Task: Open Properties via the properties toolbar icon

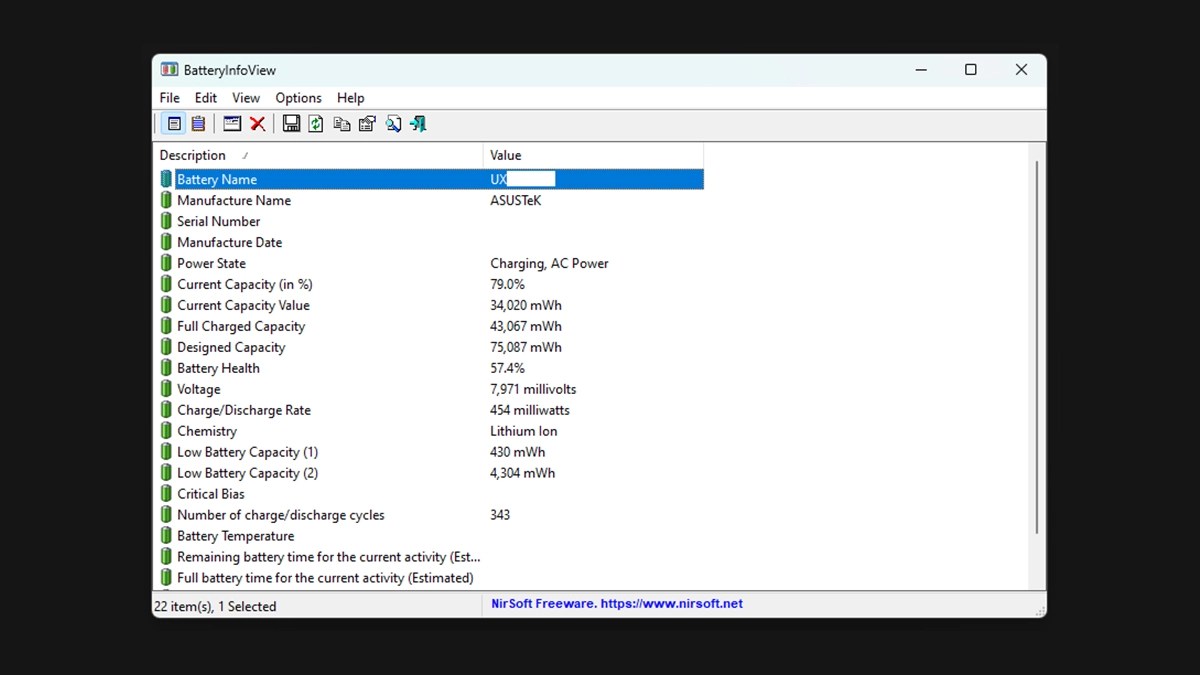Action: pyautogui.click(x=367, y=123)
